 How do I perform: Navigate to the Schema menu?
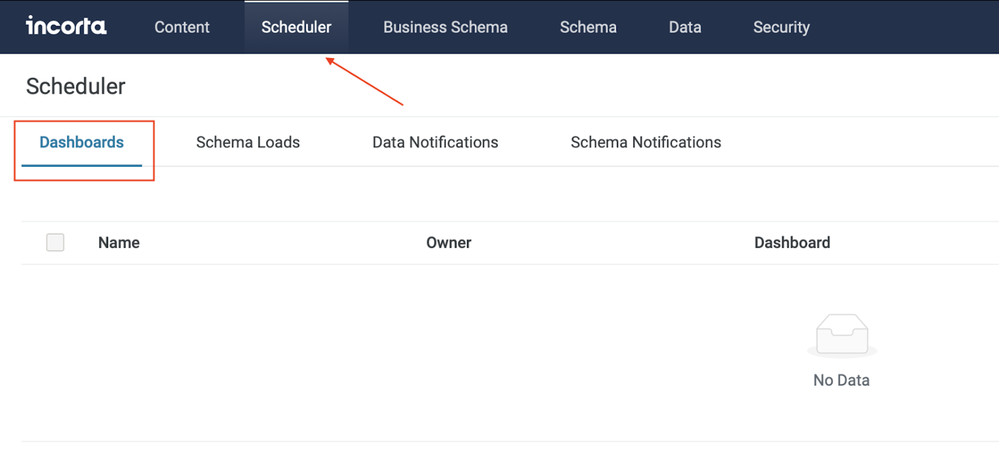click(x=588, y=27)
